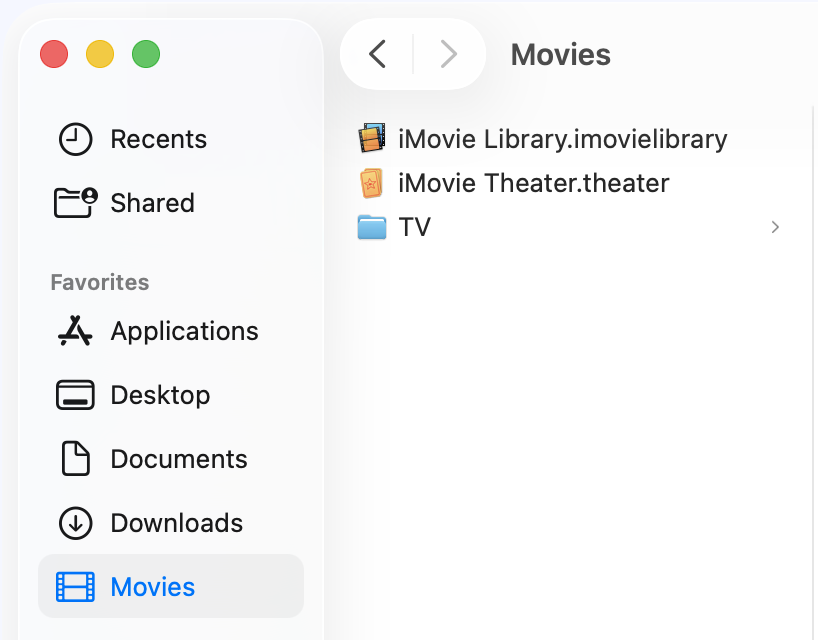818x640 pixels.
Task: Select the iMovie Theater ticket icon
Action: coord(372,183)
